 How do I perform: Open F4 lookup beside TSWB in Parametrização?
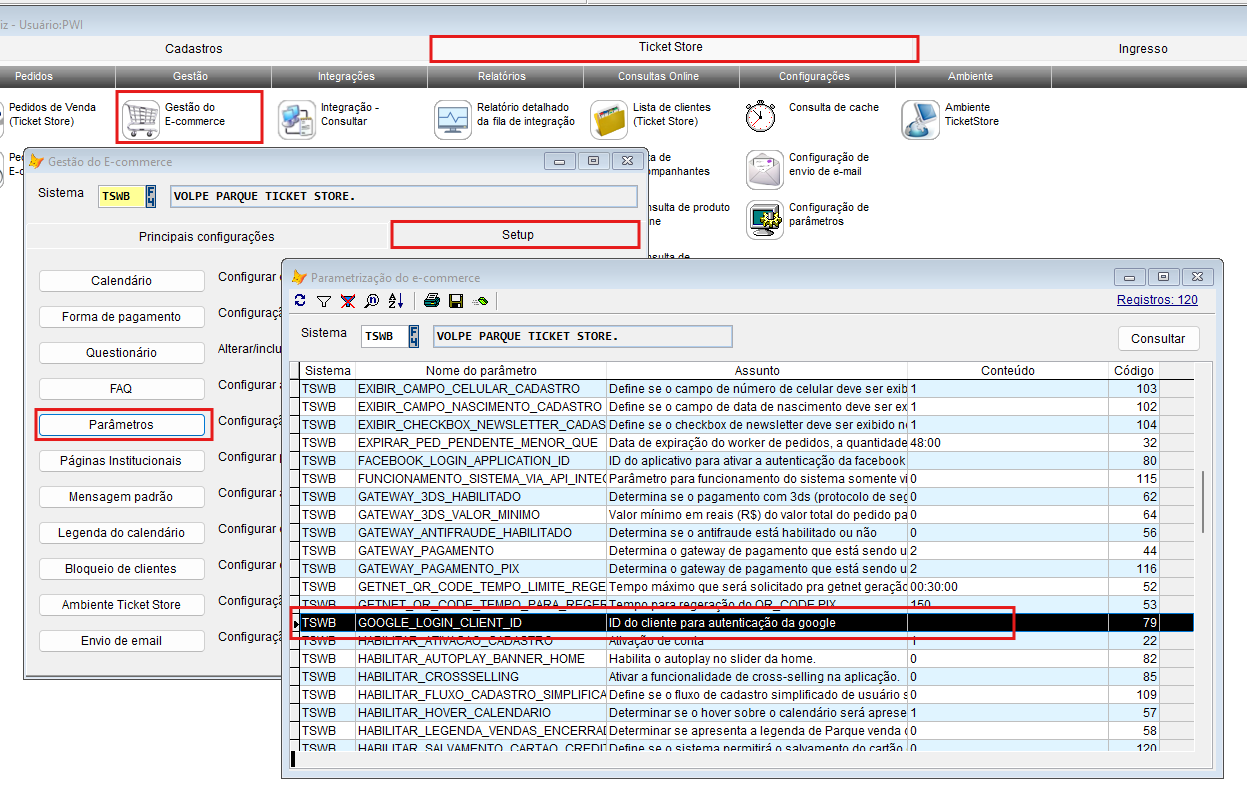(x=414, y=337)
